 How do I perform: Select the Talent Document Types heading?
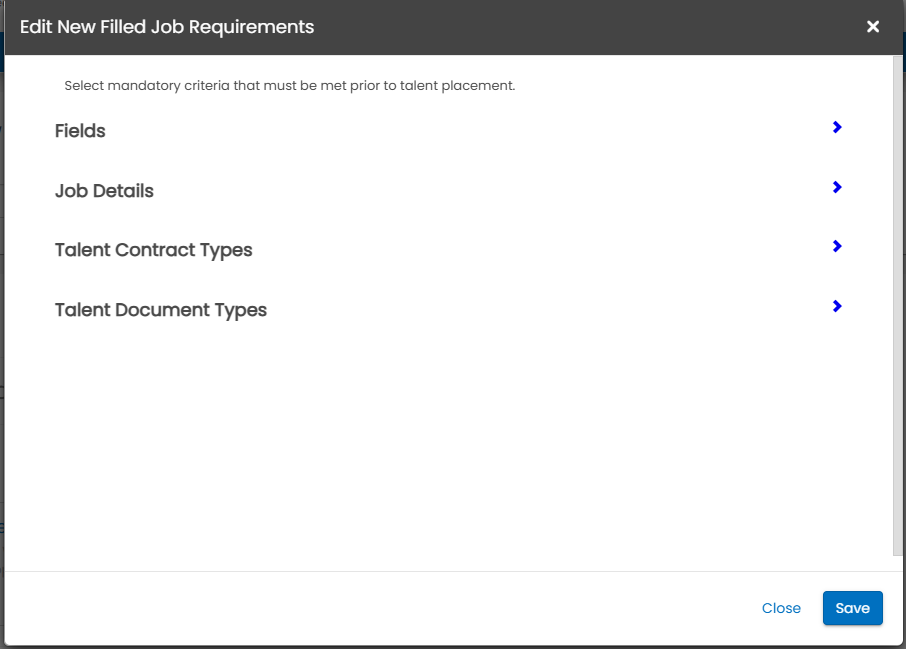160,310
